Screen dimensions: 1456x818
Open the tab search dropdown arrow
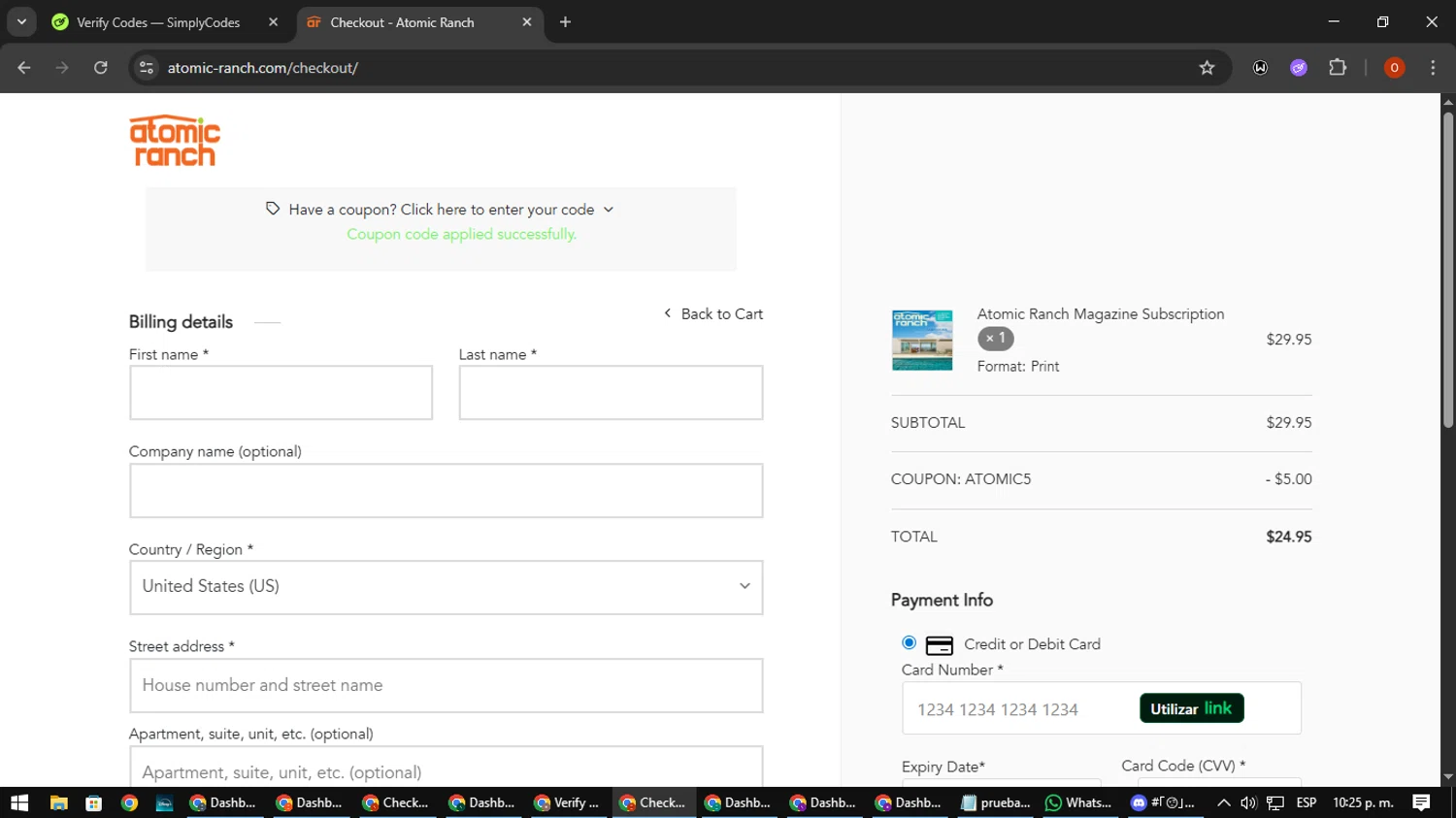tap(21, 21)
